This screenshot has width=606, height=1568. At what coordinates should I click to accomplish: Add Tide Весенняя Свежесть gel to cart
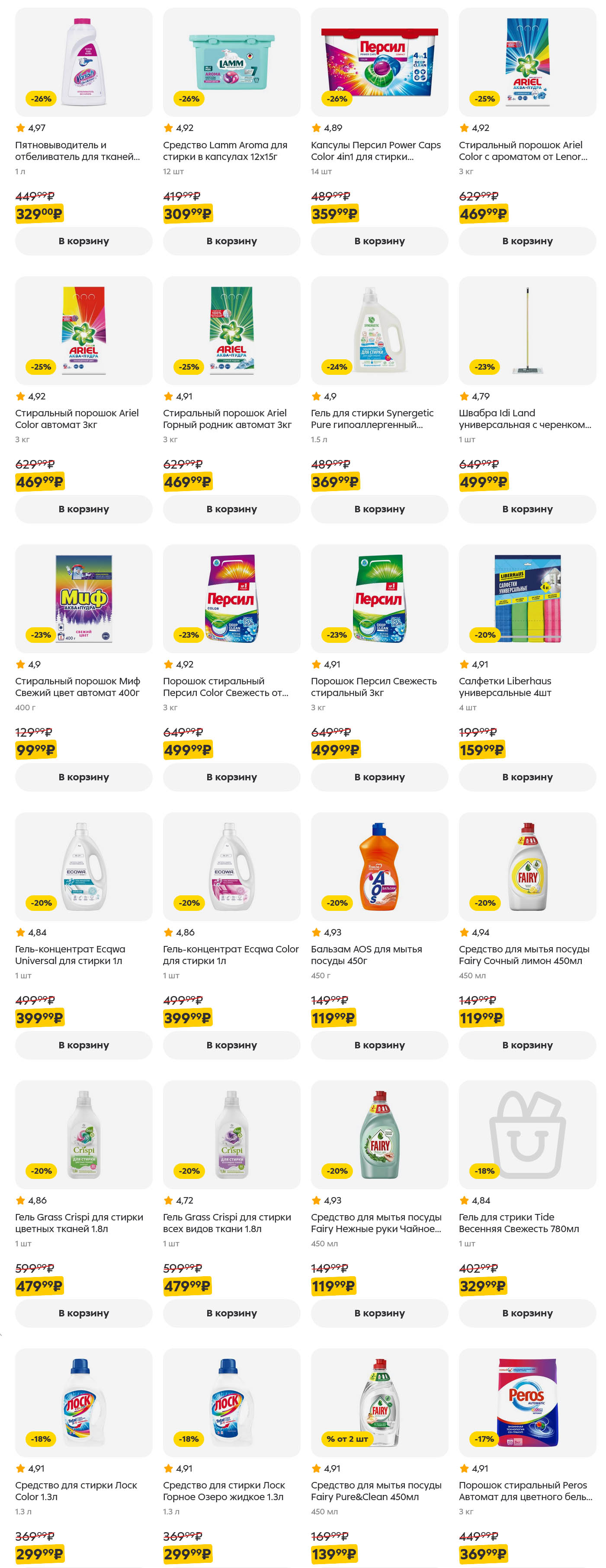pyautogui.click(x=527, y=1313)
